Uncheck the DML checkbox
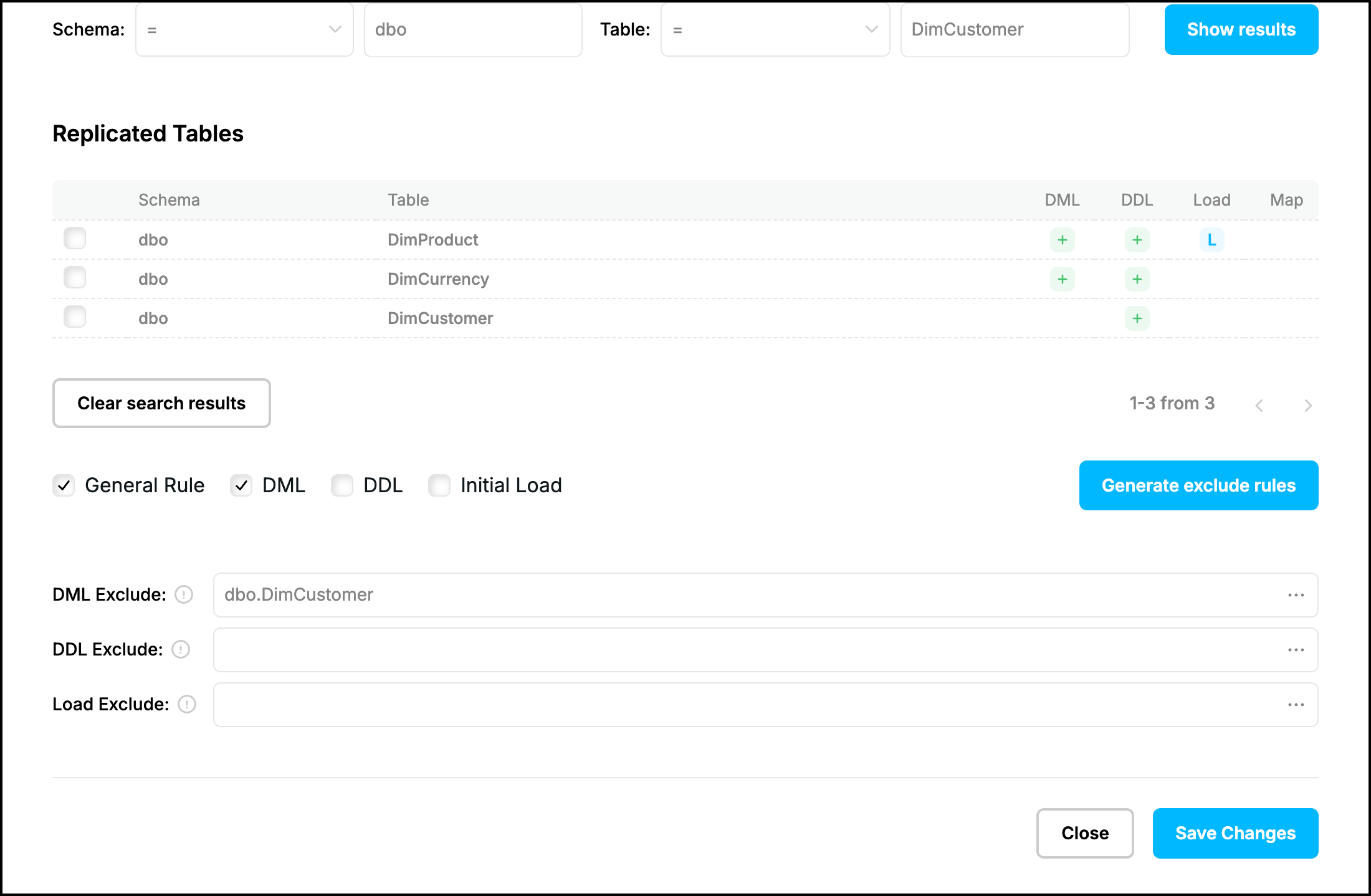 pyautogui.click(x=241, y=486)
